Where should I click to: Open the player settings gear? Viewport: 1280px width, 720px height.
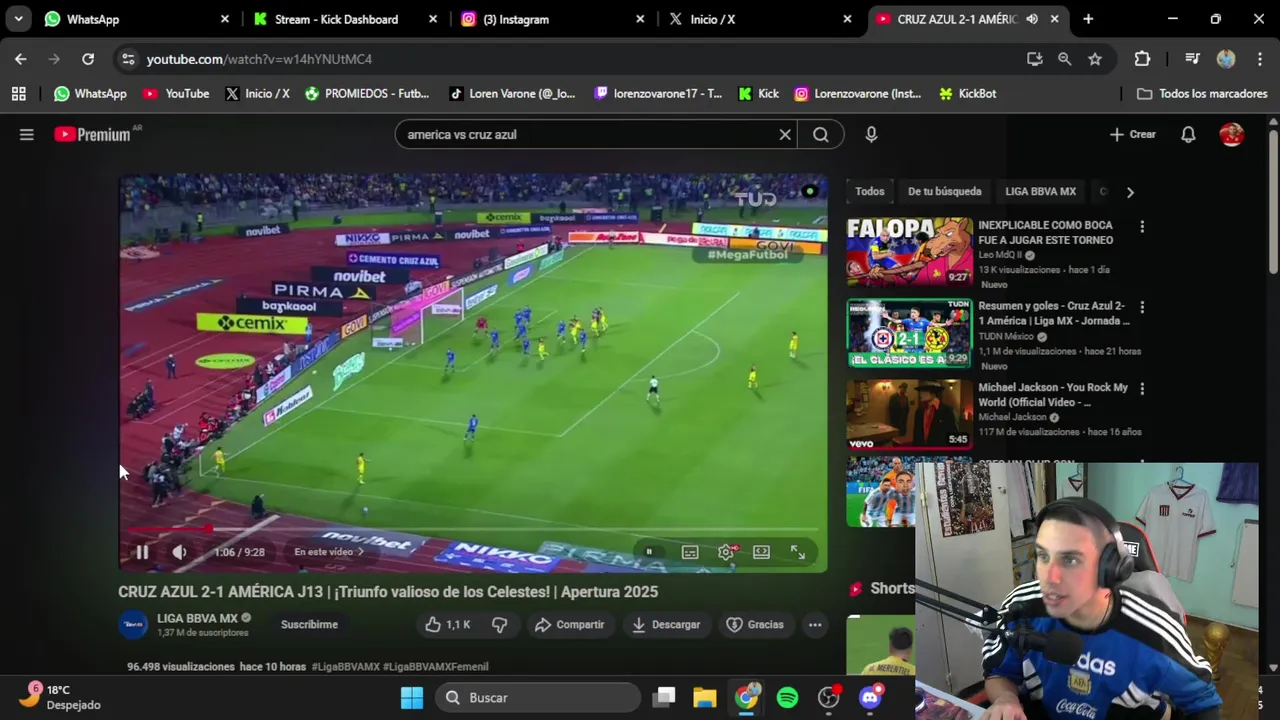pyautogui.click(x=726, y=552)
